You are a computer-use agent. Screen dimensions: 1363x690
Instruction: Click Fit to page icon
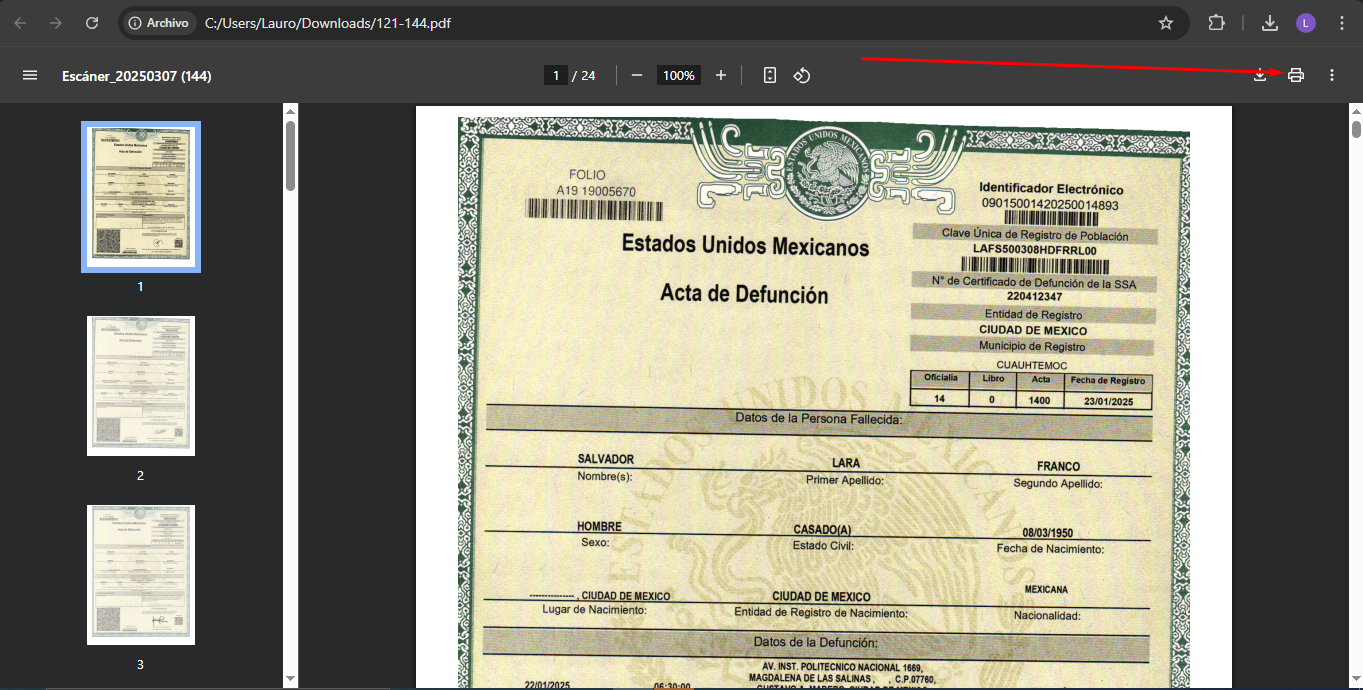tap(769, 75)
